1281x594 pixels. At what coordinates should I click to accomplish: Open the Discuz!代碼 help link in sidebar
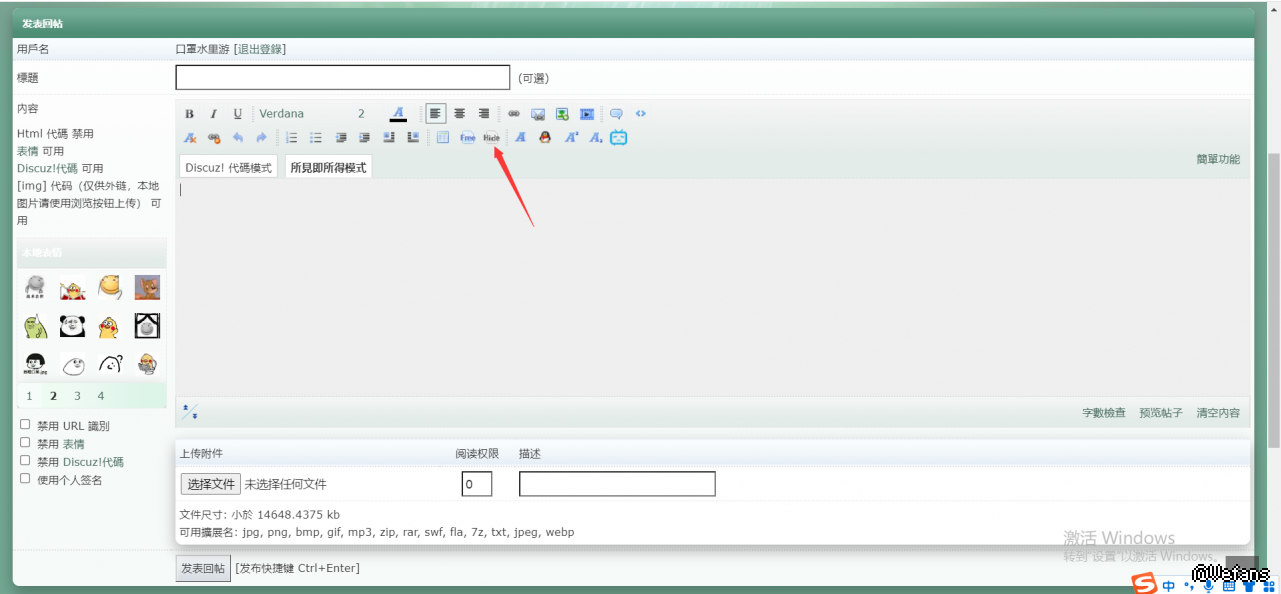tap(47, 169)
